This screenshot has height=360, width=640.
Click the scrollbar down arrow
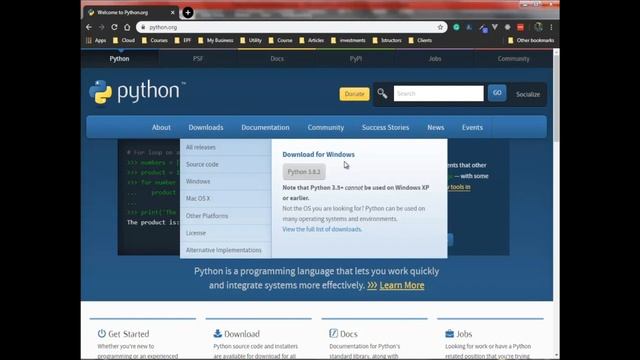click(x=556, y=356)
